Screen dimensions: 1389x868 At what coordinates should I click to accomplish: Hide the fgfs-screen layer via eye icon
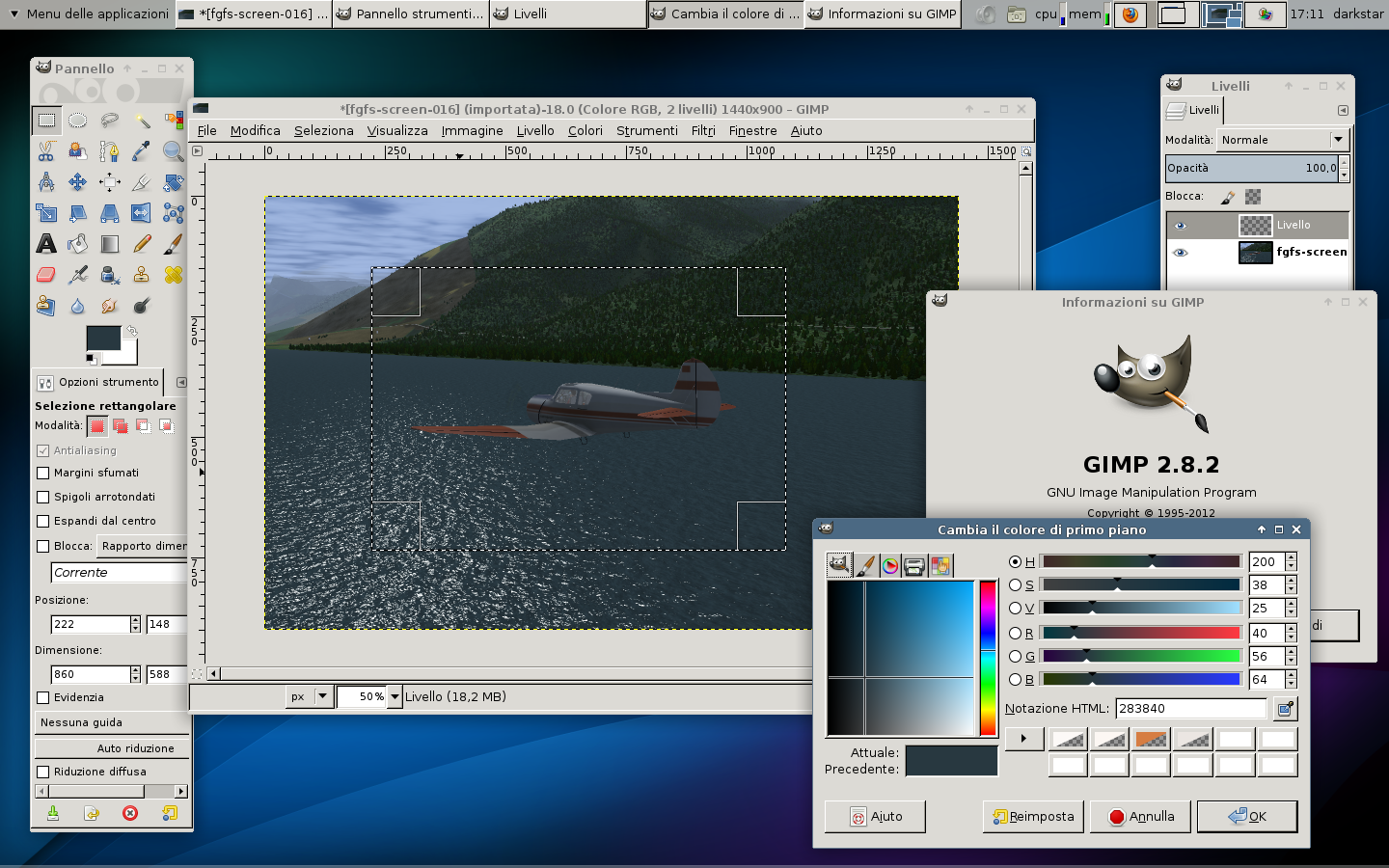(1180, 253)
